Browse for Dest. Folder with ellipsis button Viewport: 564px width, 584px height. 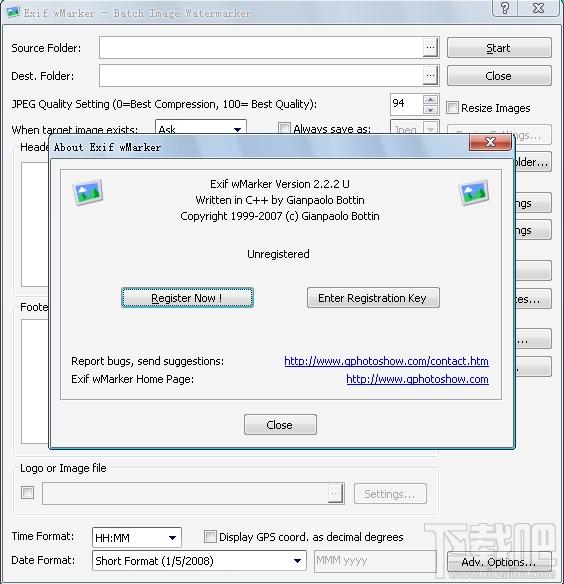(x=430, y=76)
